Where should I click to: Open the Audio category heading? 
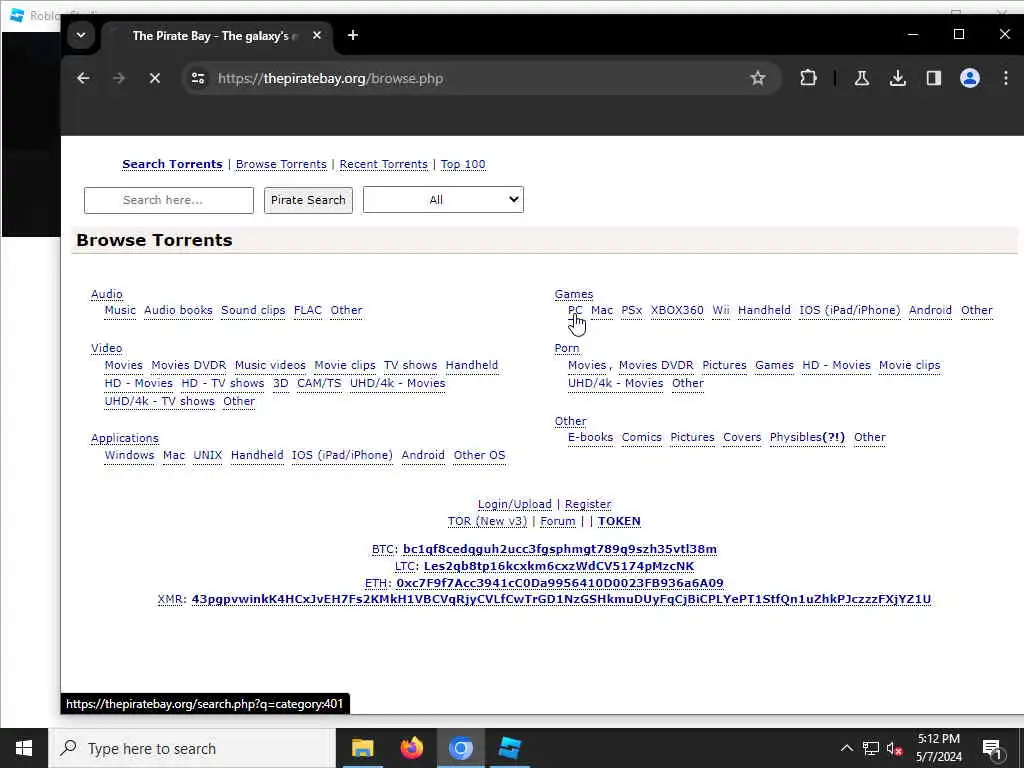coord(106,295)
